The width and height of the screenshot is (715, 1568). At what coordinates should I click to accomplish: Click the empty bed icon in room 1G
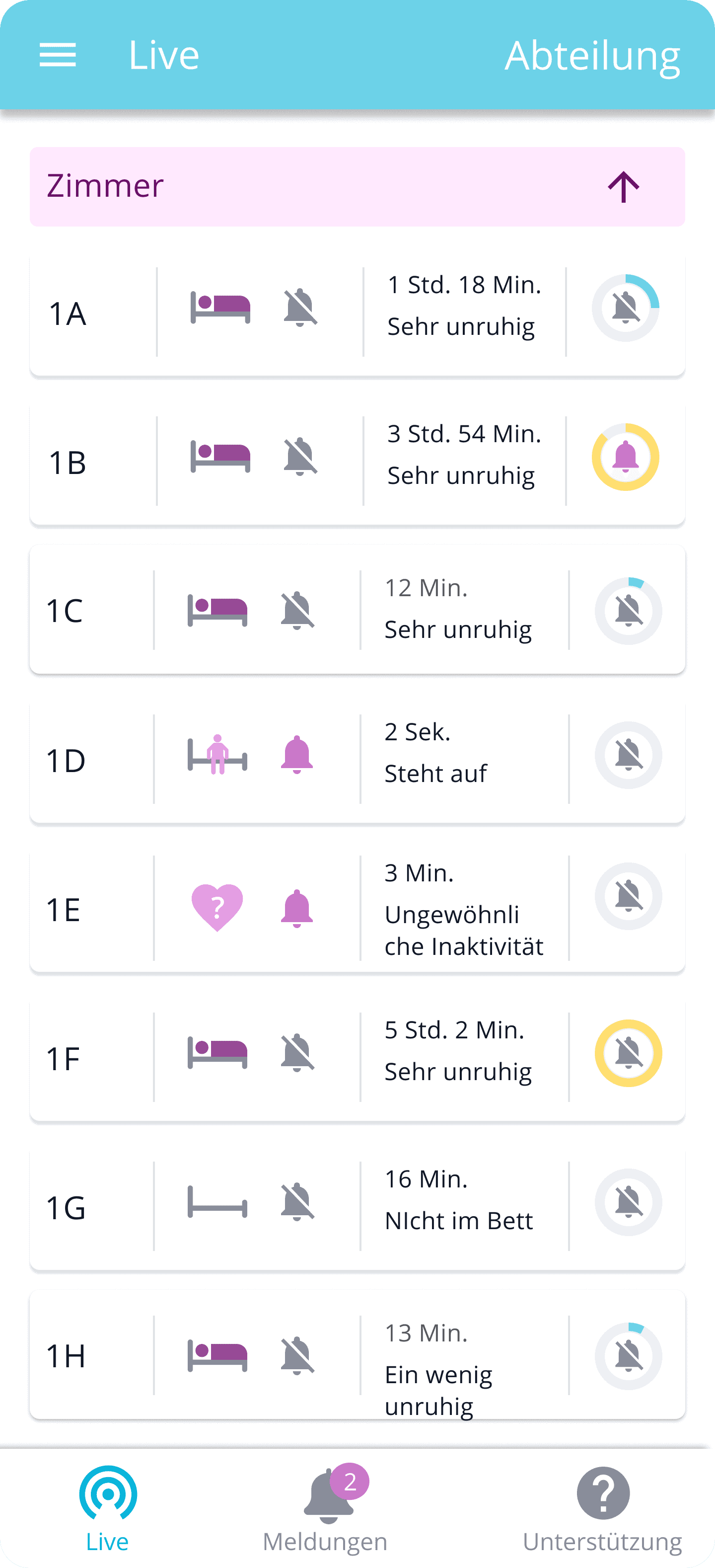[217, 1201]
